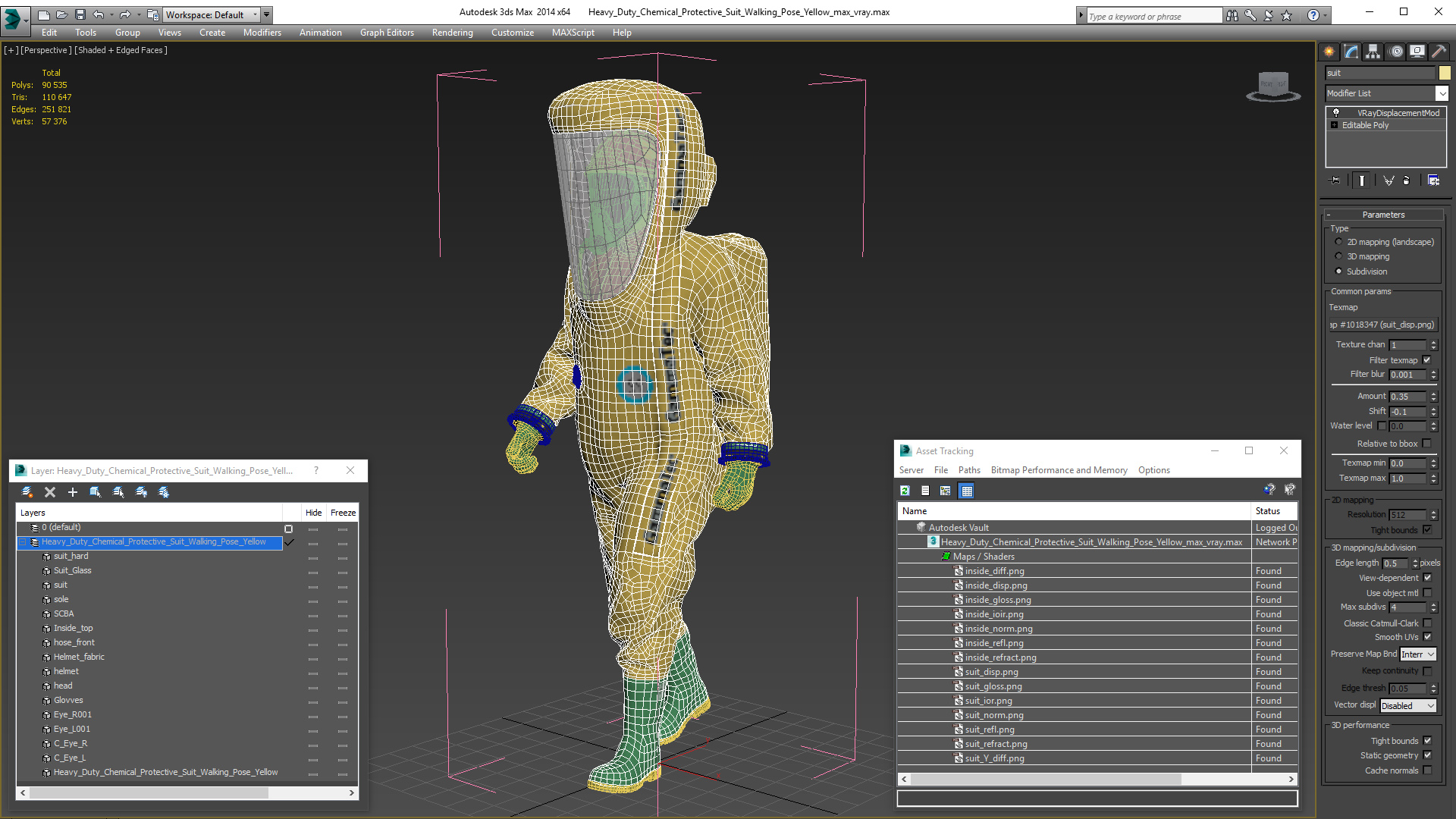Select the 3D mapping radio button

1338,256
